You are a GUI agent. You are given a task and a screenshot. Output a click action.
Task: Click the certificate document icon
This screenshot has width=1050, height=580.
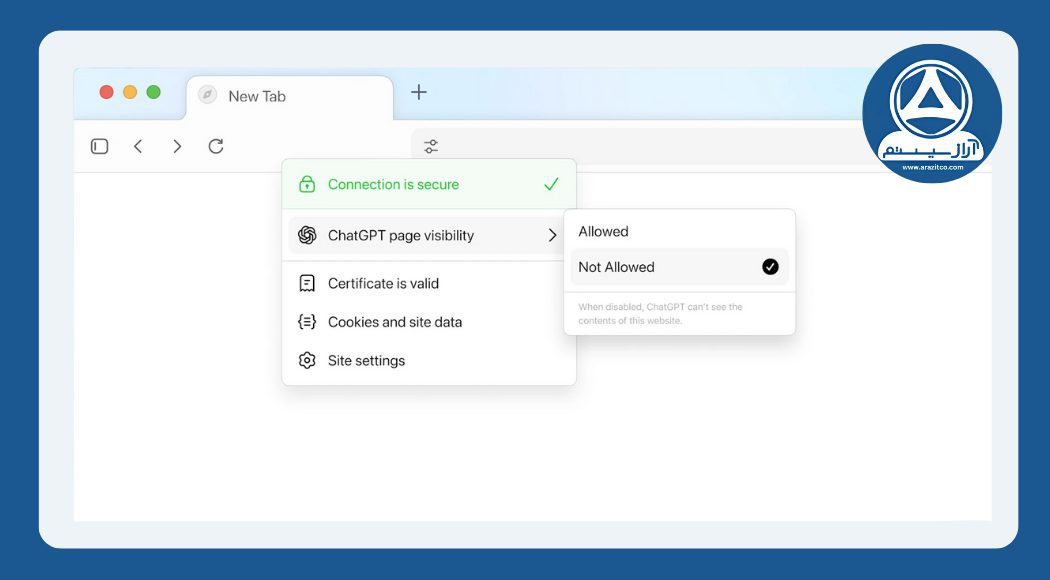click(307, 284)
